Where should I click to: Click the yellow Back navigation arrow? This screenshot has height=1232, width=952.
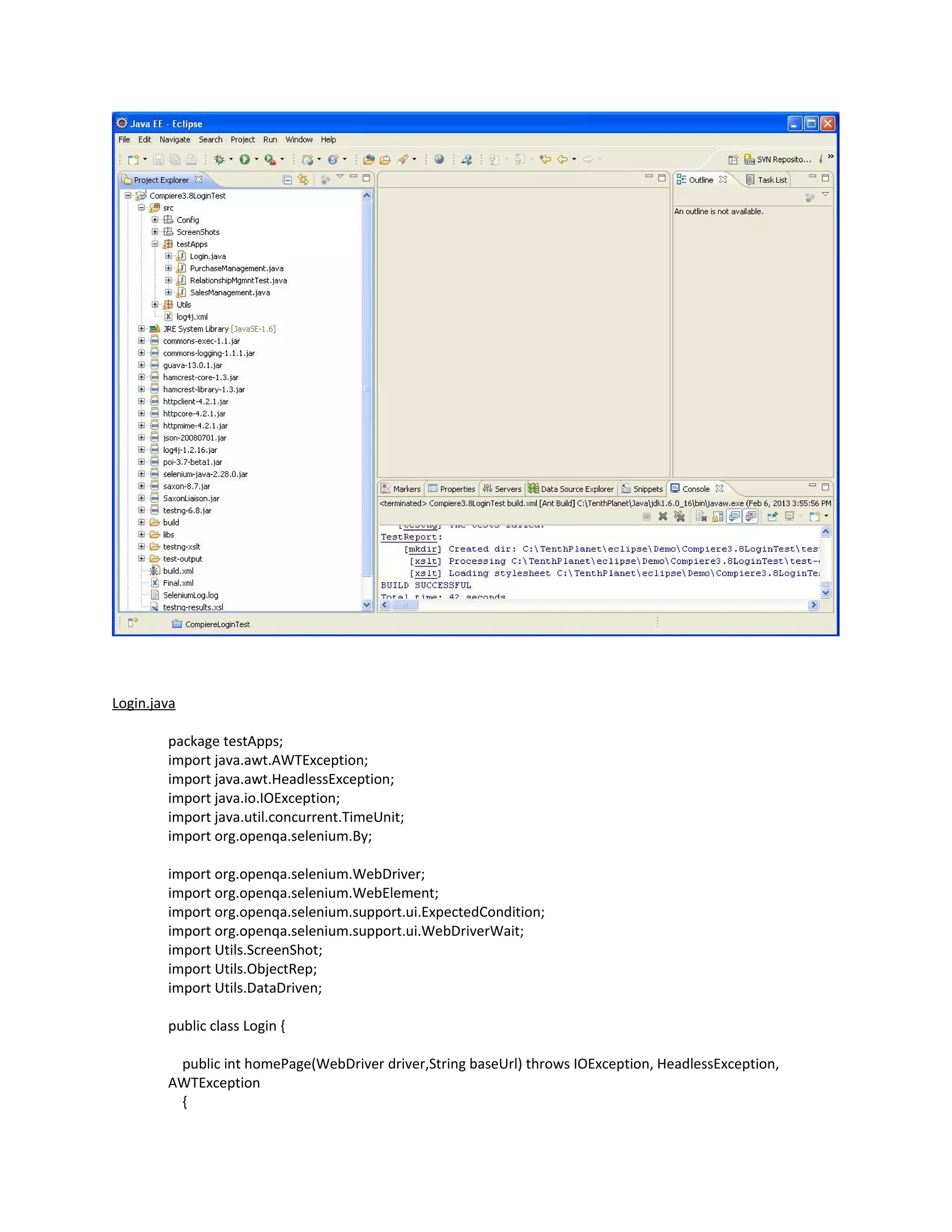[562, 159]
